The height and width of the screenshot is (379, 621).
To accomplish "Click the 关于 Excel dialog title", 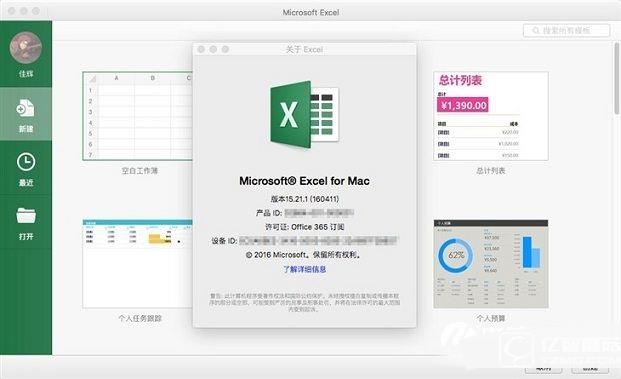I will pyautogui.click(x=304, y=50).
